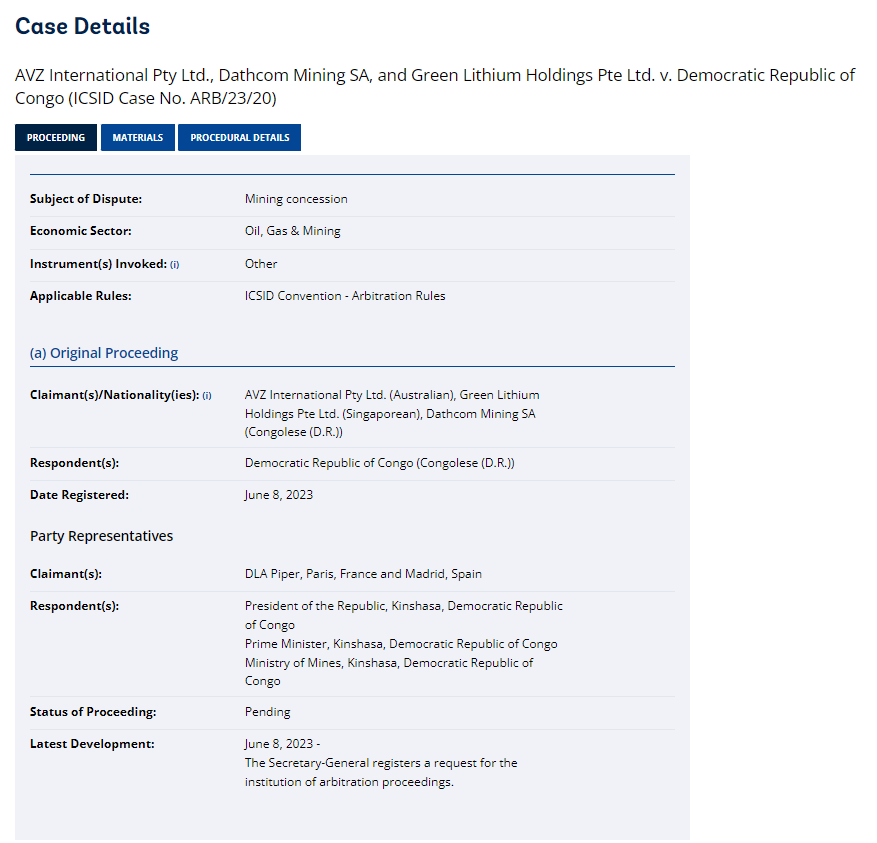
Task: Click President of the Republic, Kinshasa line
Action: tap(404, 615)
